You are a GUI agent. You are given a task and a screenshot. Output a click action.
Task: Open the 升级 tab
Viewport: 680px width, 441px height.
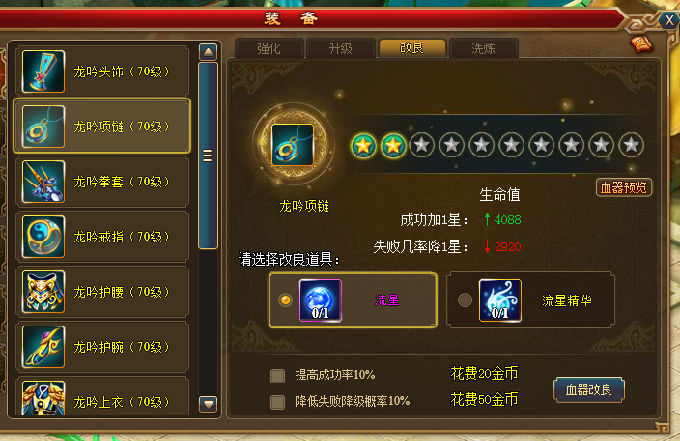point(340,49)
